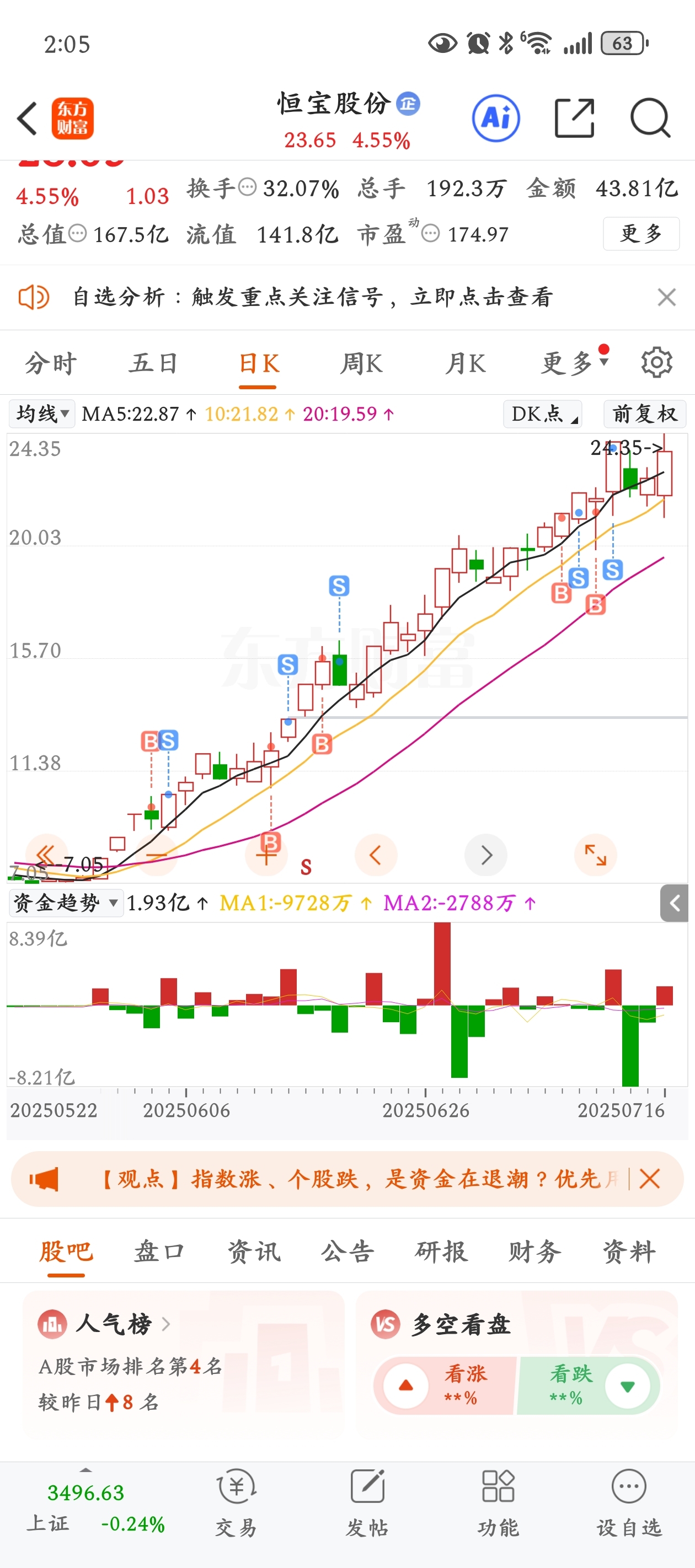Viewport: 695px width, 1568px height.
Task: Switch to 分时 chart tab
Action: coord(51,363)
